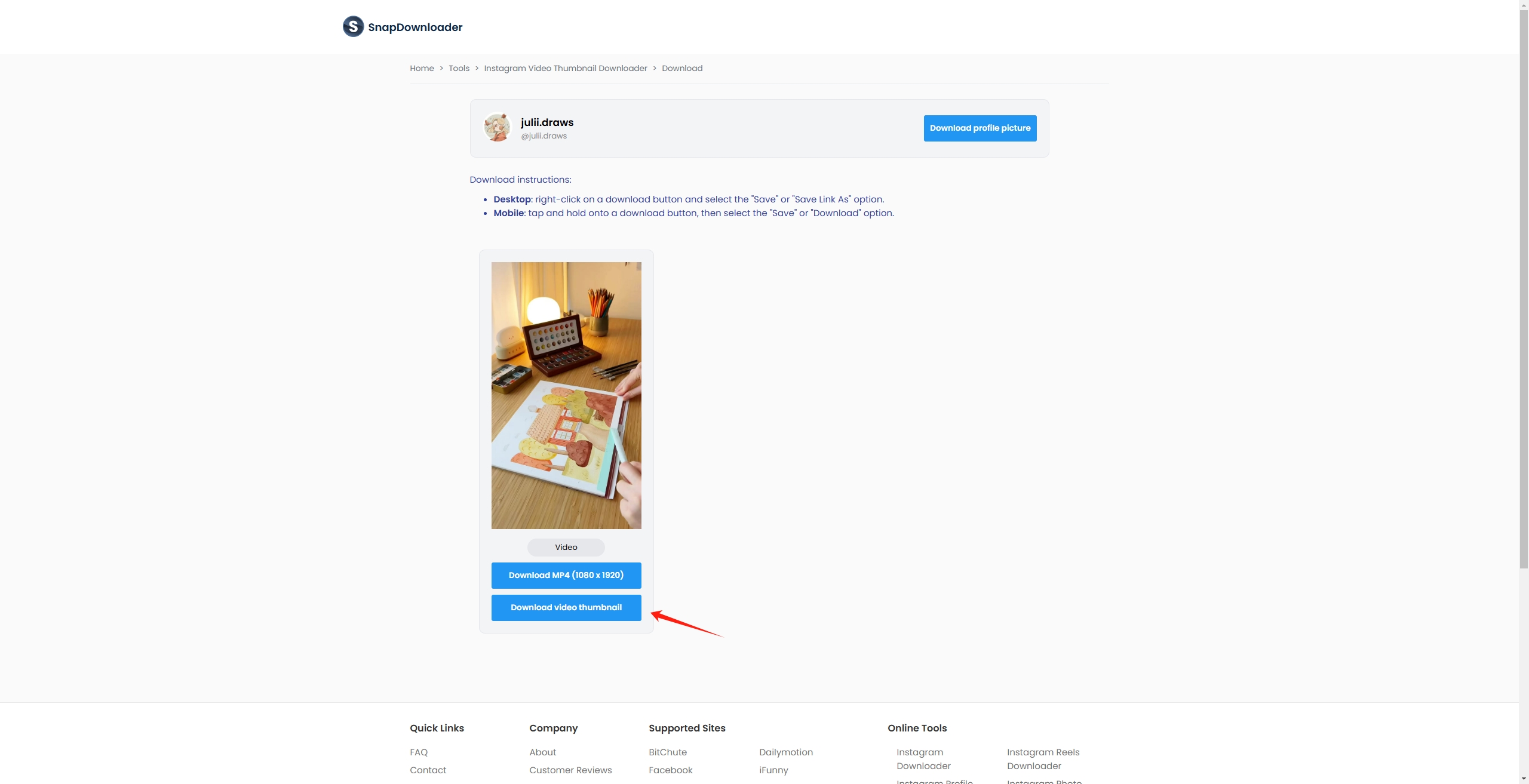Click the @julii.draws handle
This screenshot has width=1529, height=784.
[x=544, y=136]
